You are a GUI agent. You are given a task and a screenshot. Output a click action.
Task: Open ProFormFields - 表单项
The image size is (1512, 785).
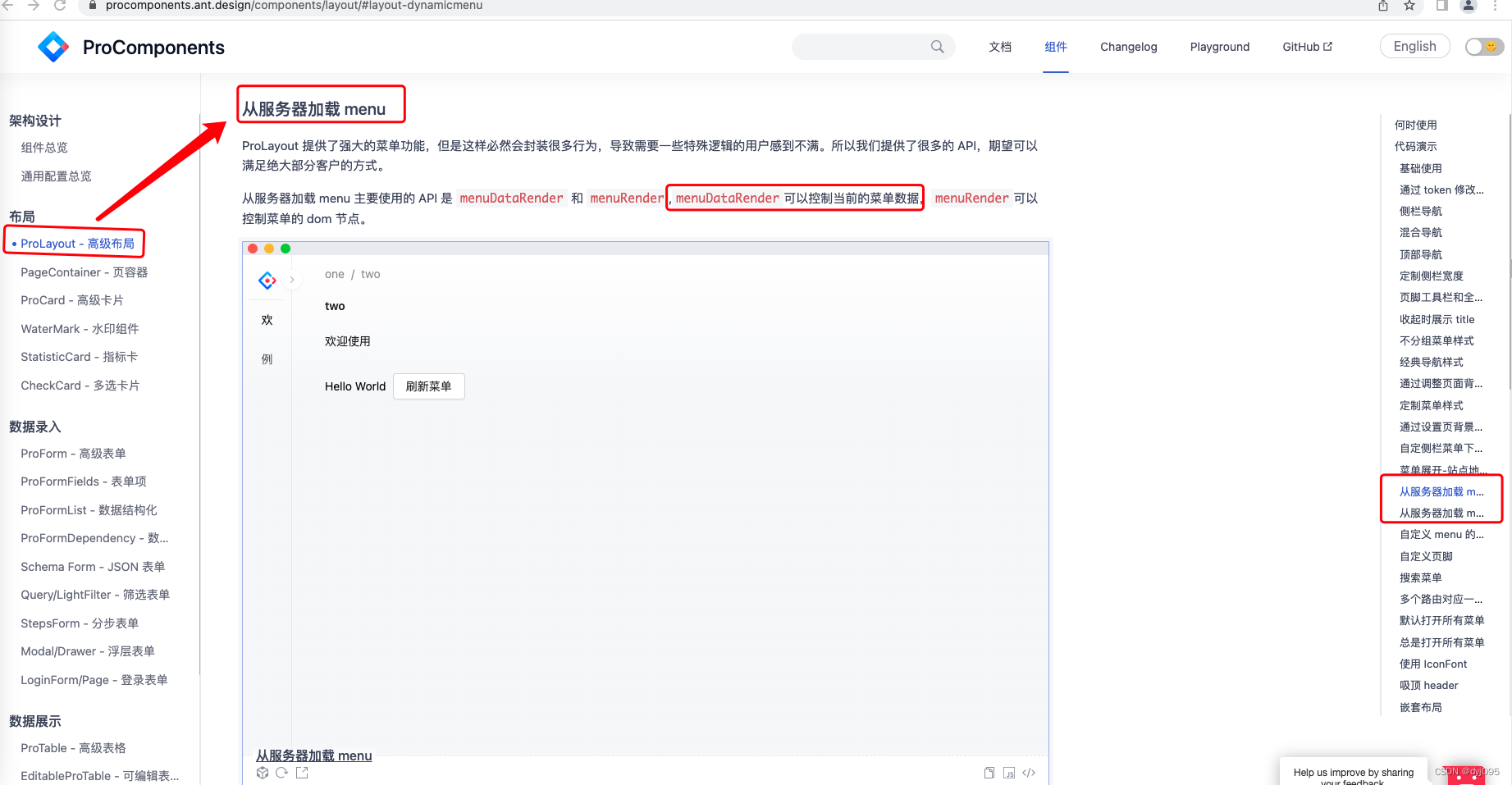click(84, 481)
